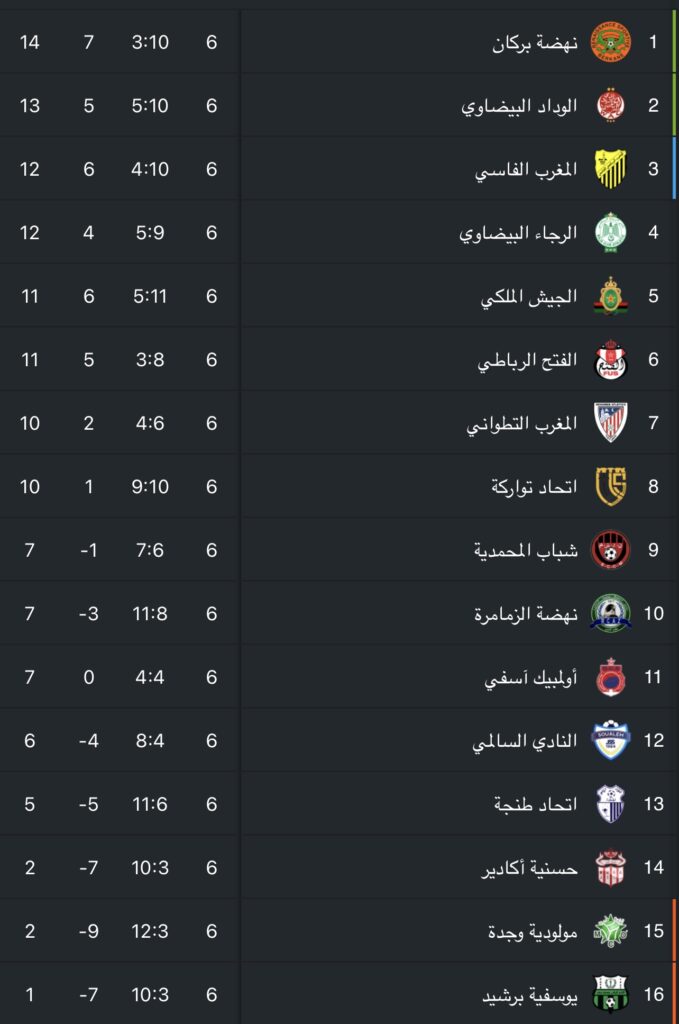Click the المغرب الفاسي yellow striped crest
The image size is (679, 1024).
610,168
